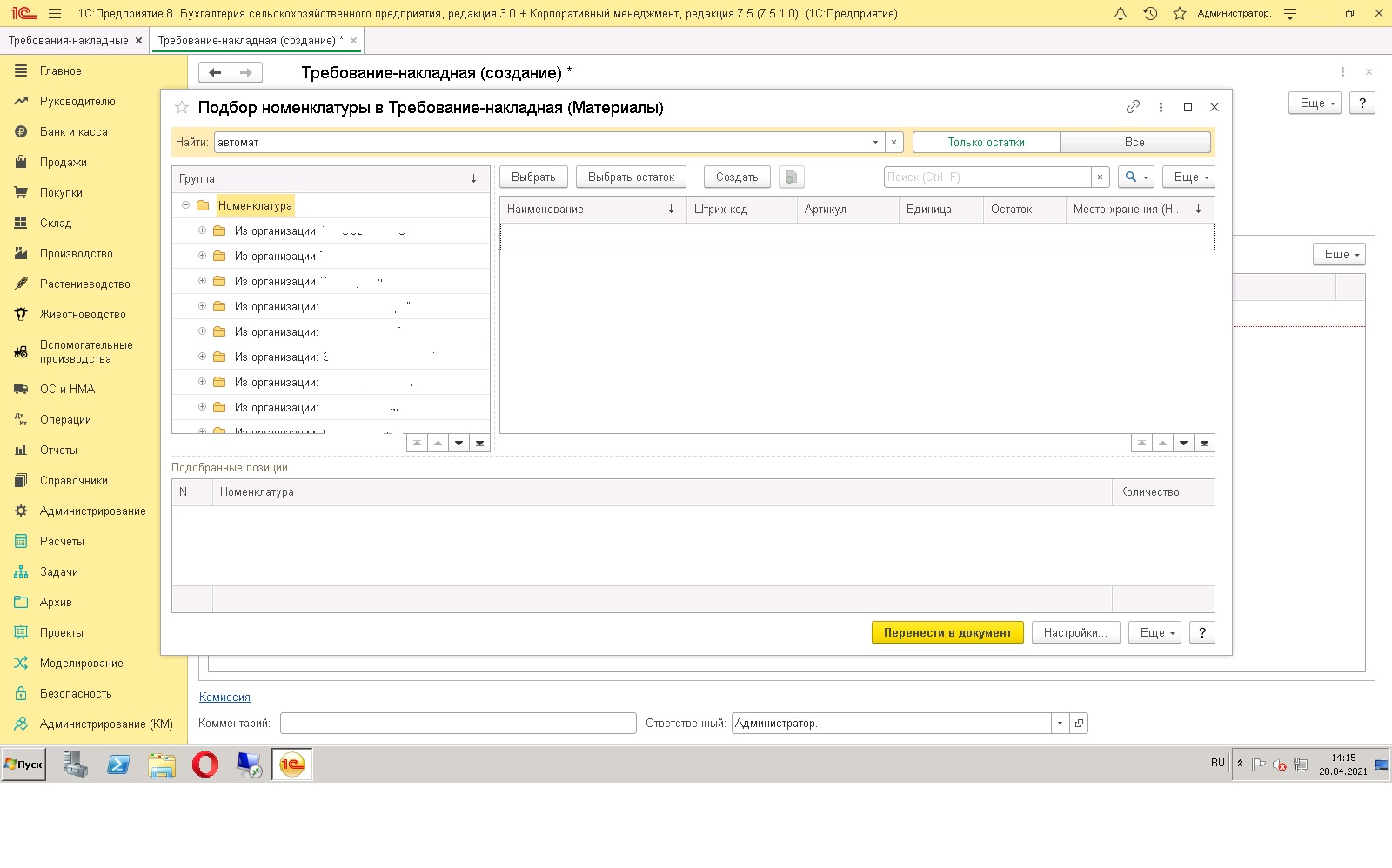Open Задачи section icon
Viewport: 1392px width, 868px height.
(x=21, y=572)
